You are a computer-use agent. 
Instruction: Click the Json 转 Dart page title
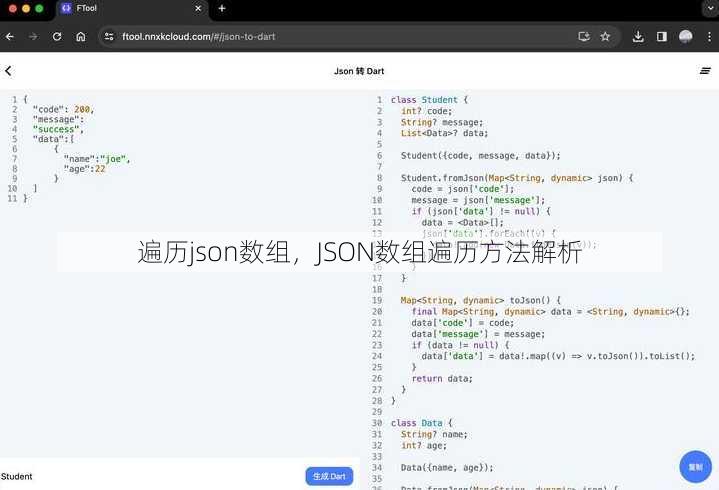(359, 71)
